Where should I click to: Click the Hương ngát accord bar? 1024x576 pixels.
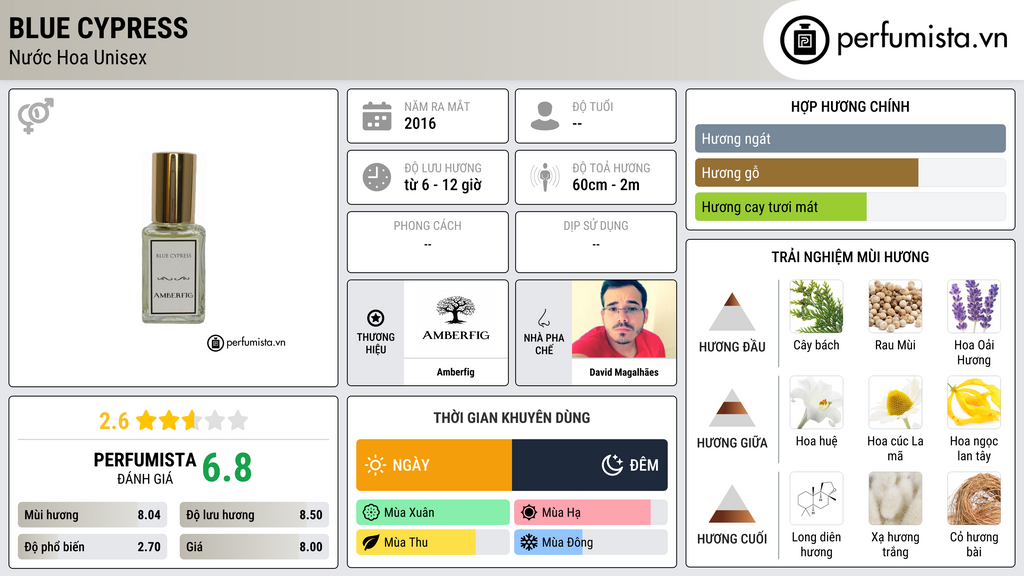click(850, 138)
